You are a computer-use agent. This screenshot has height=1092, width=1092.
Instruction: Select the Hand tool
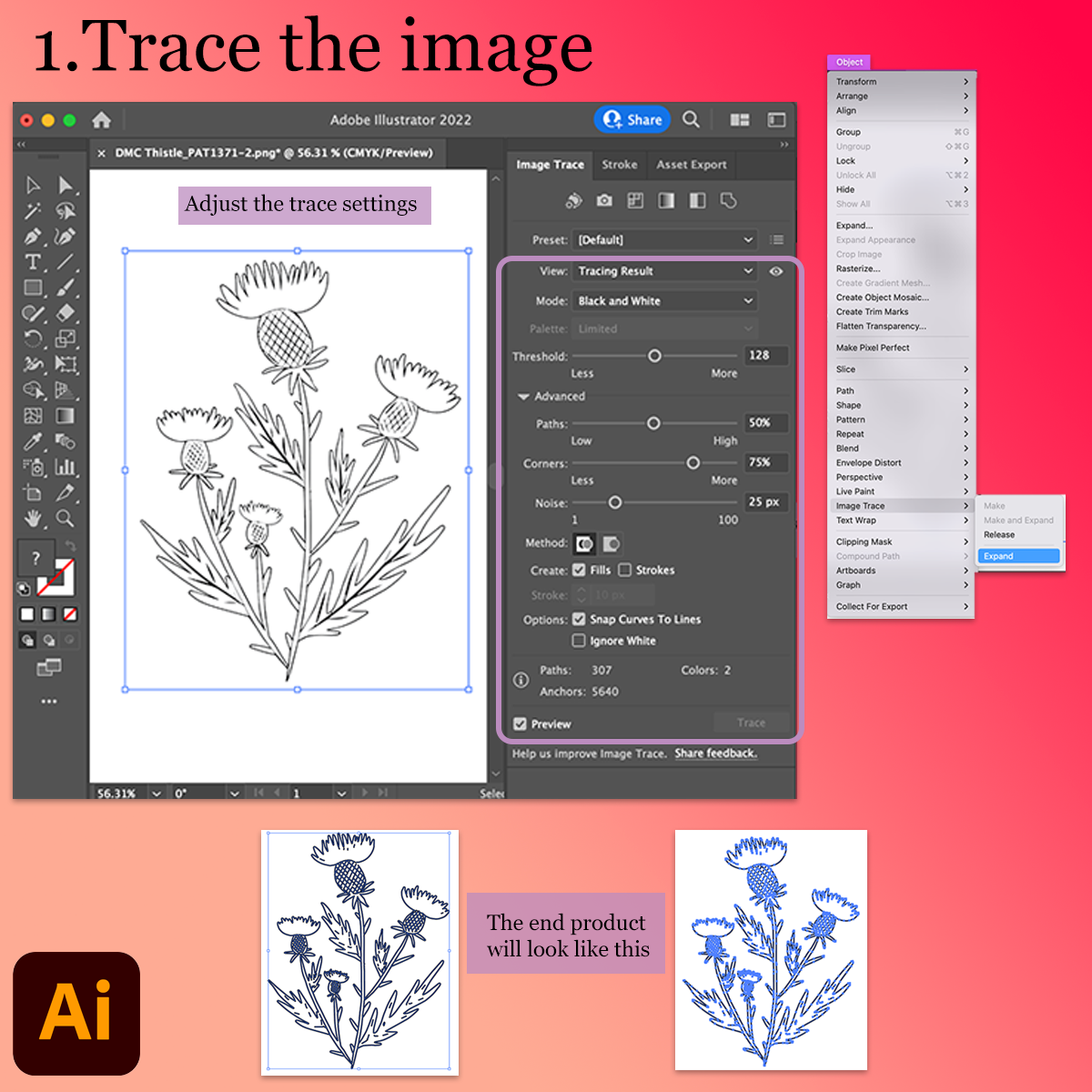click(33, 517)
